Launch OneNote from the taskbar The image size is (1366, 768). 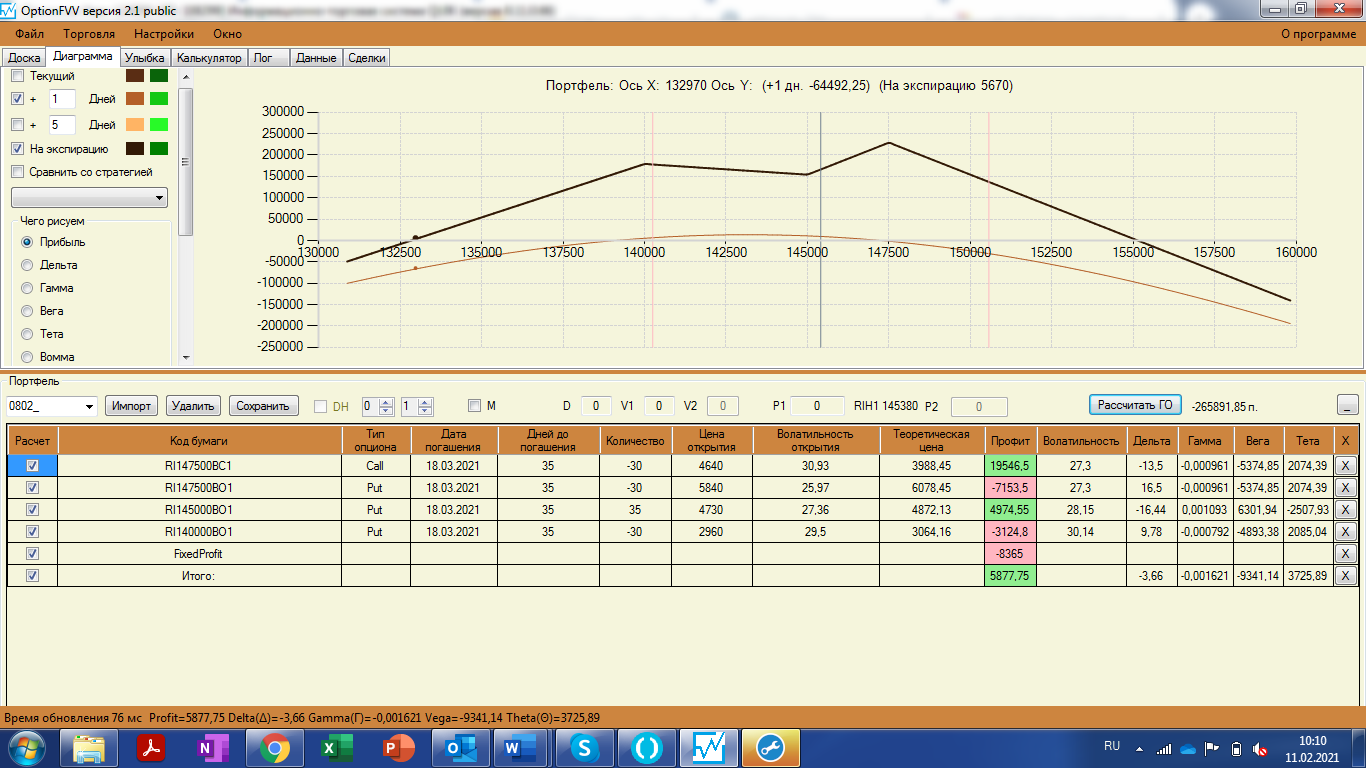(212, 747)
